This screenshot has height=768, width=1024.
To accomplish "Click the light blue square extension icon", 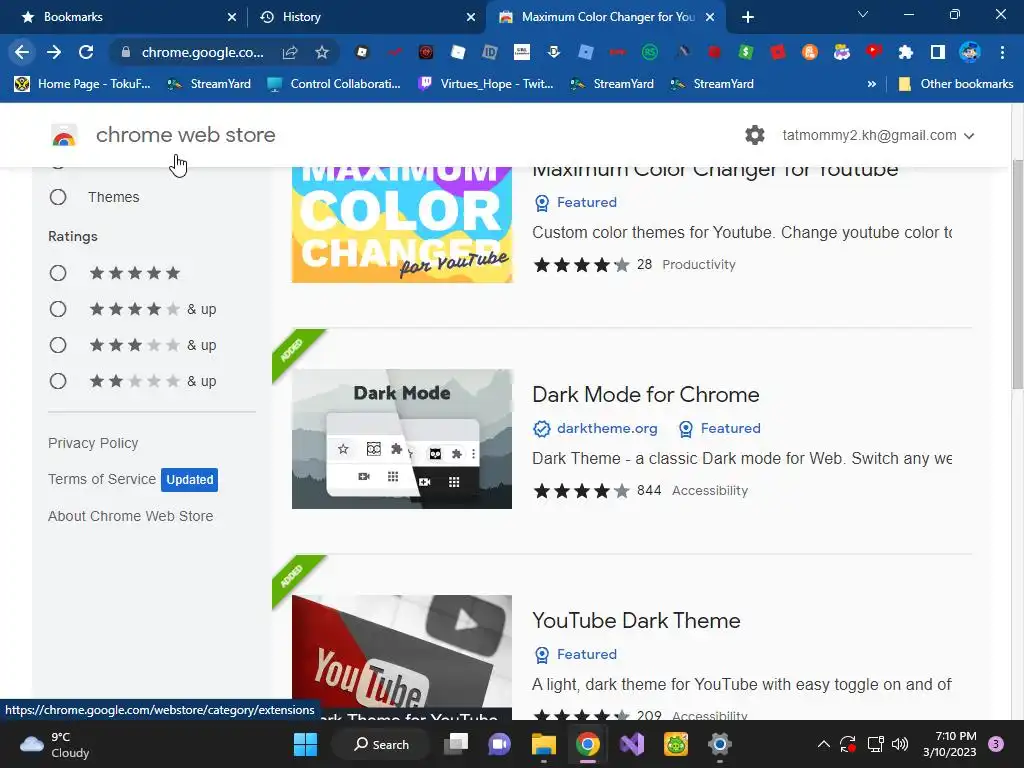I will coord(586,52).
